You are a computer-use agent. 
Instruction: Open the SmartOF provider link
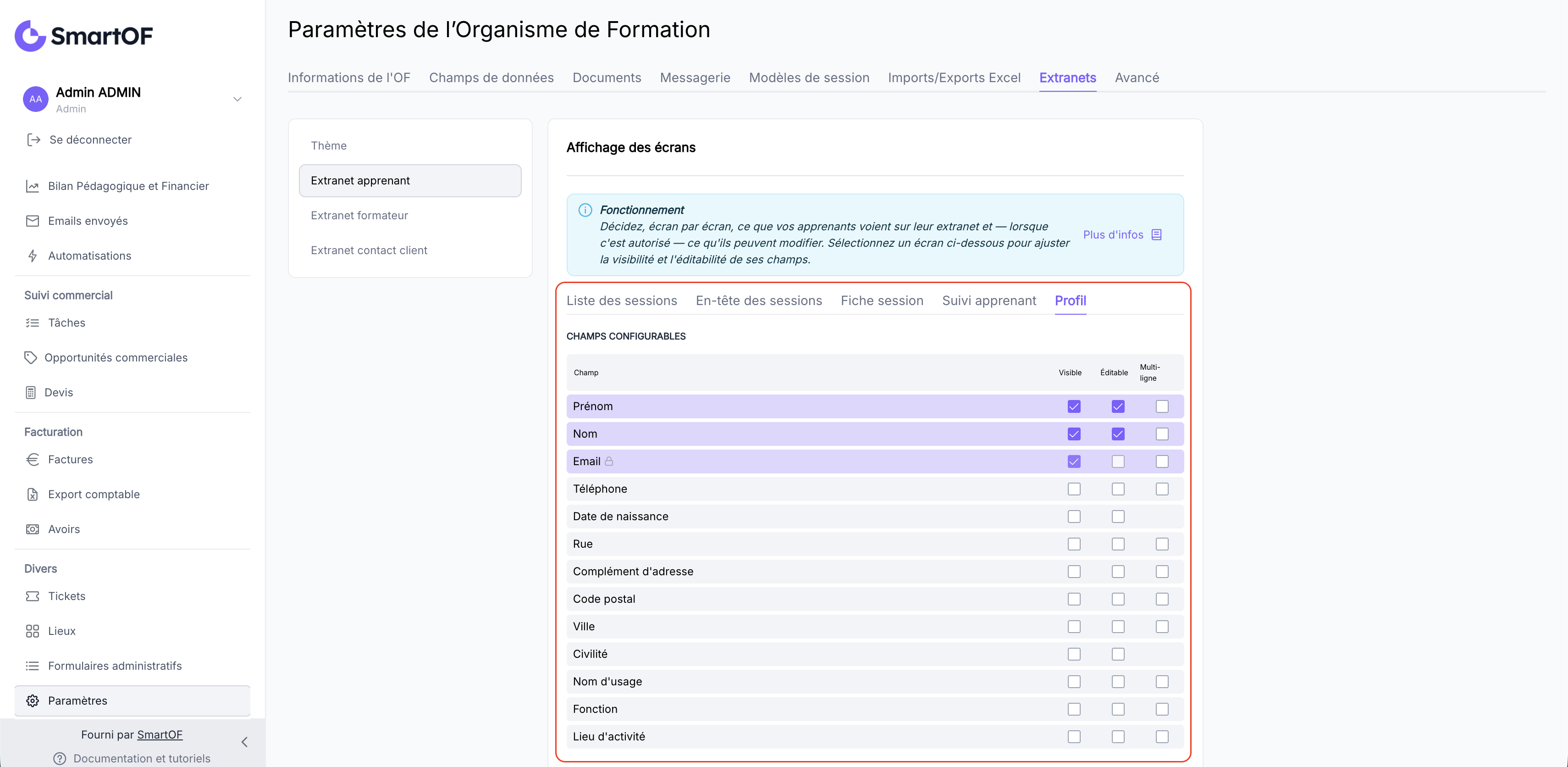[x=160, y=735]
